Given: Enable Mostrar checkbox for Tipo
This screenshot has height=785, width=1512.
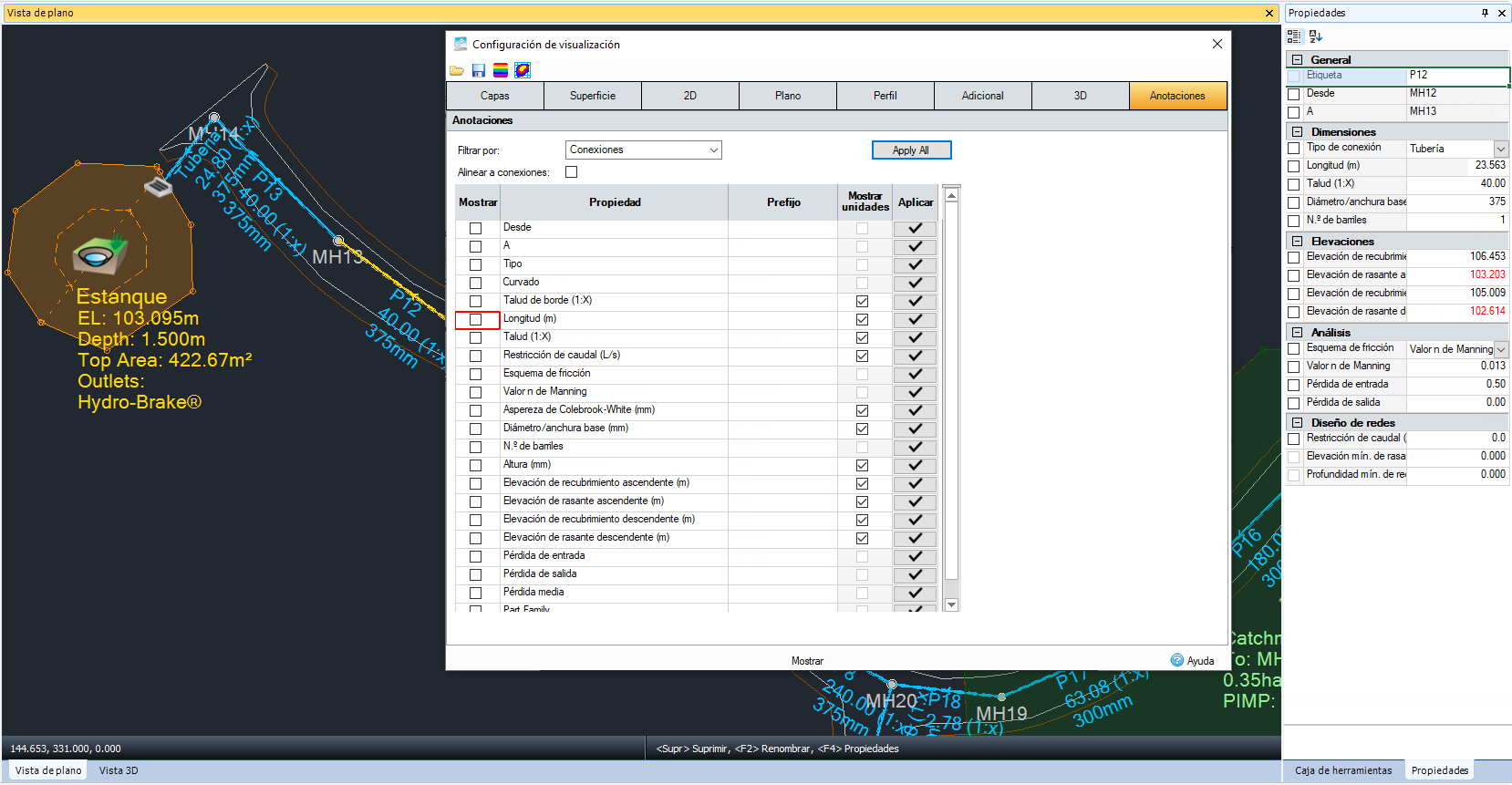Looking at the screenshot, I should click(475, 264).
